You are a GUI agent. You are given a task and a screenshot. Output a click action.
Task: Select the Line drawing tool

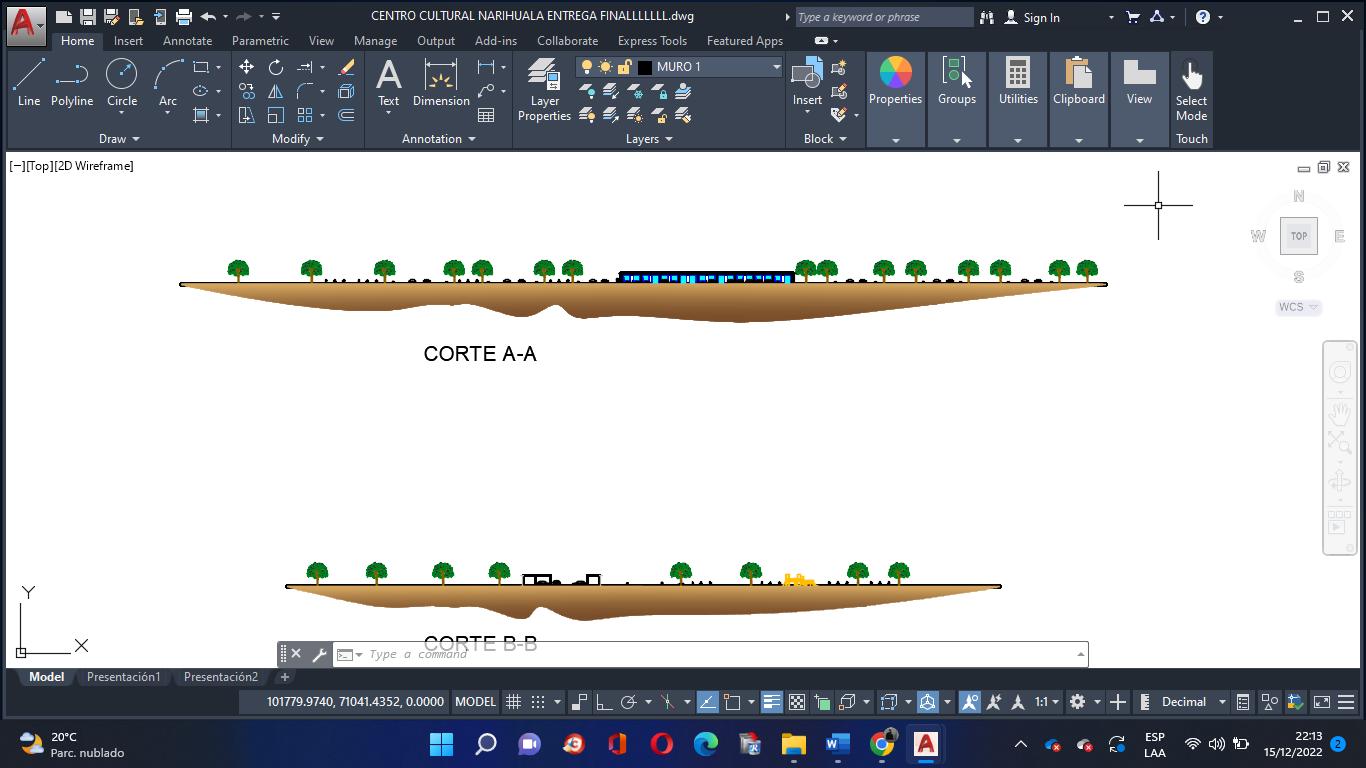29,82
